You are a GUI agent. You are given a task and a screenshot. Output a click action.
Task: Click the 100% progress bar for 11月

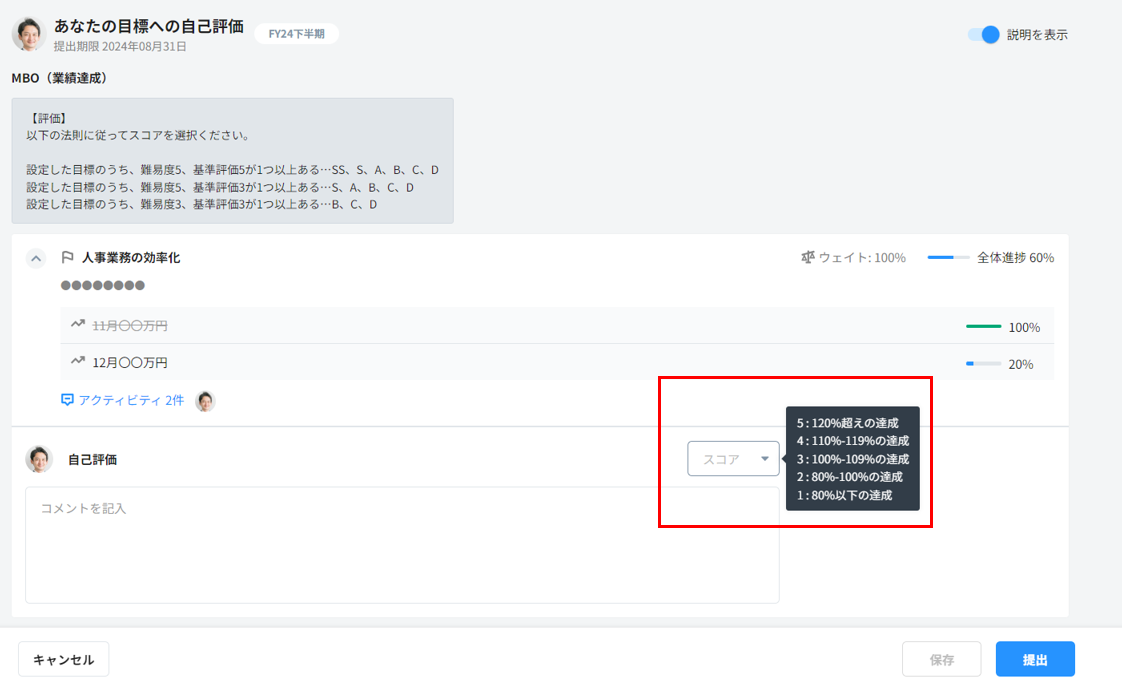(x=983, y=326)
